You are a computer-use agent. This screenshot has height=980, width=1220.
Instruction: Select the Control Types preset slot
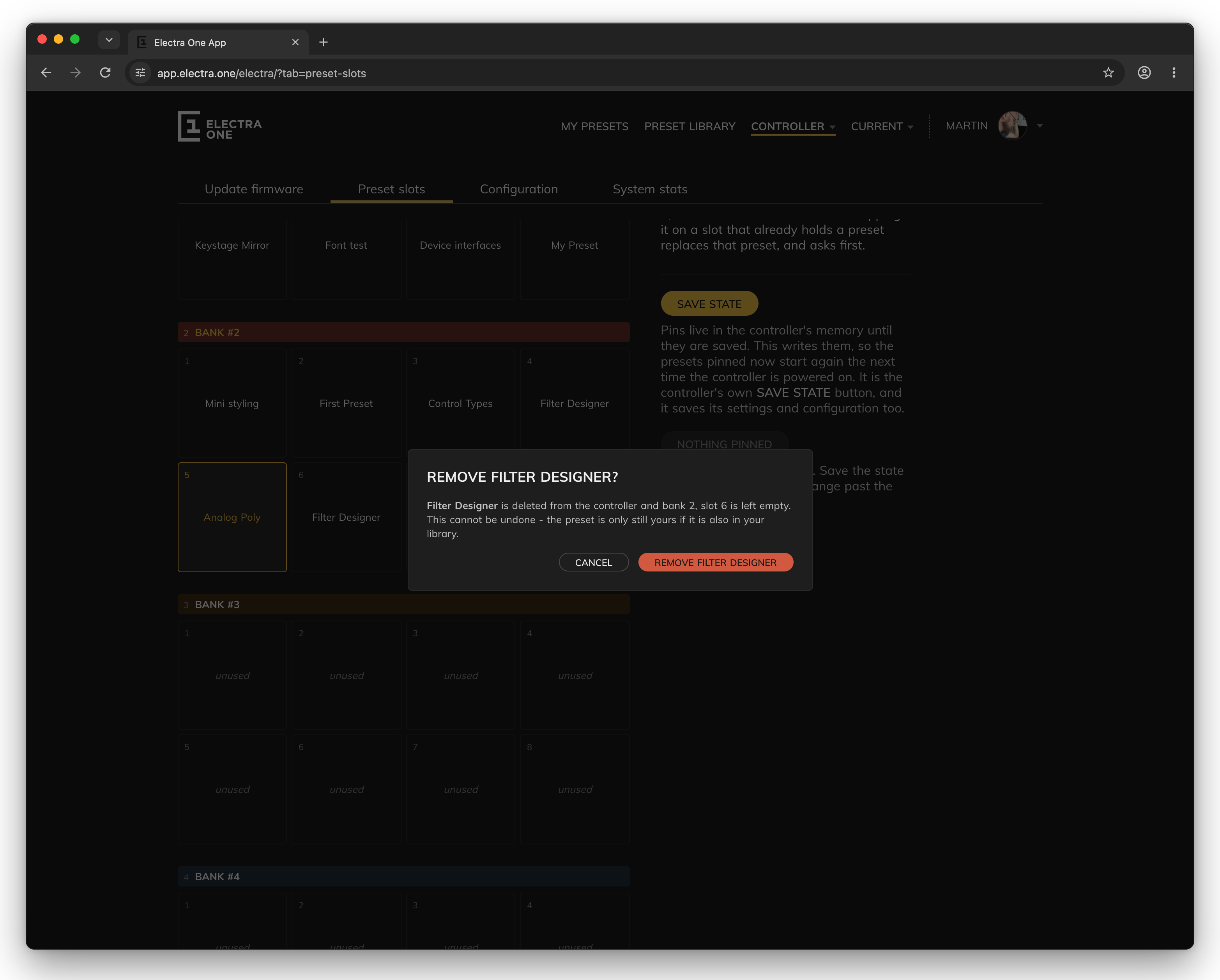(461, 399)
